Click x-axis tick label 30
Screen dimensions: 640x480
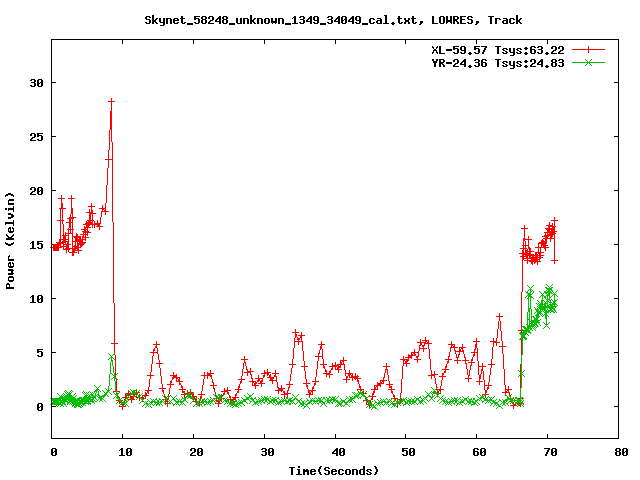(267, 452)
